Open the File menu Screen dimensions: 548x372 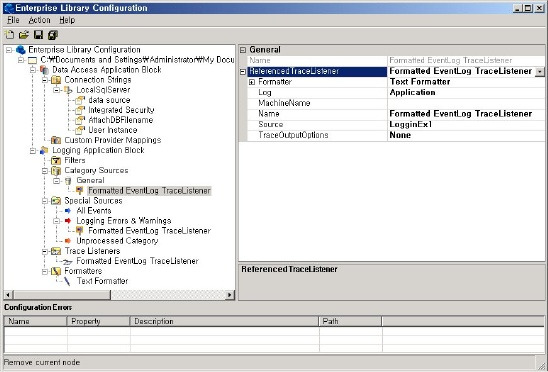[13, 20]
